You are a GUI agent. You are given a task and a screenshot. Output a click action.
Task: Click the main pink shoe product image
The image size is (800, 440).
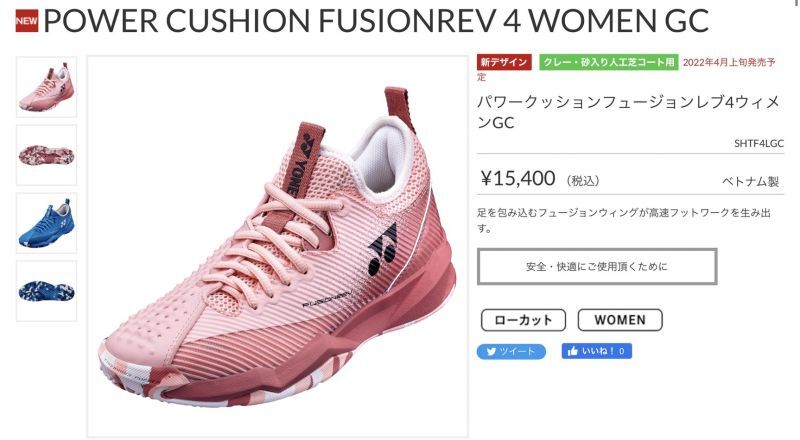[278, 247]
